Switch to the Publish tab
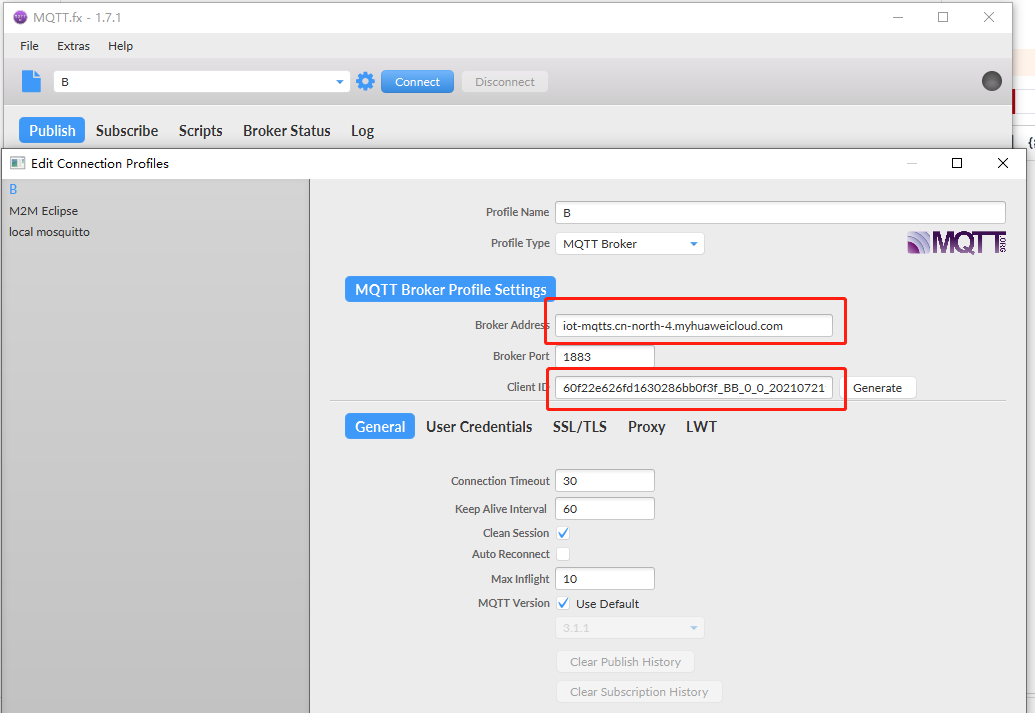This screenshot has height=713, width=1035. point(52,131)
